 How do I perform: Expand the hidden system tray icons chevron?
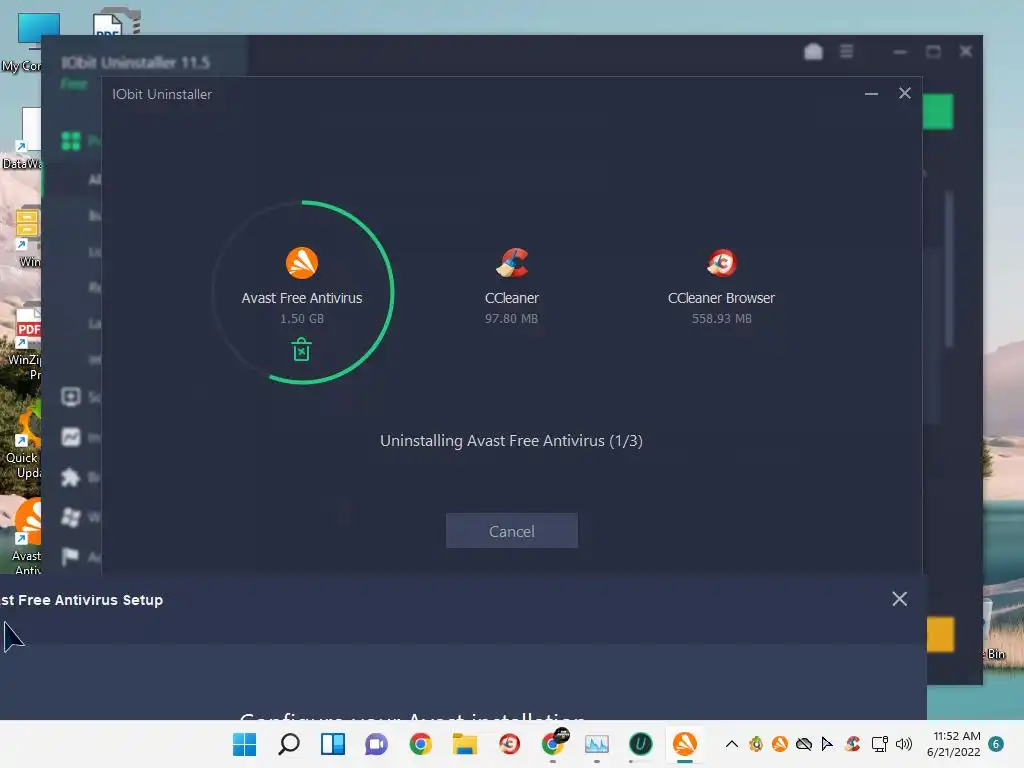pos(732,744)
